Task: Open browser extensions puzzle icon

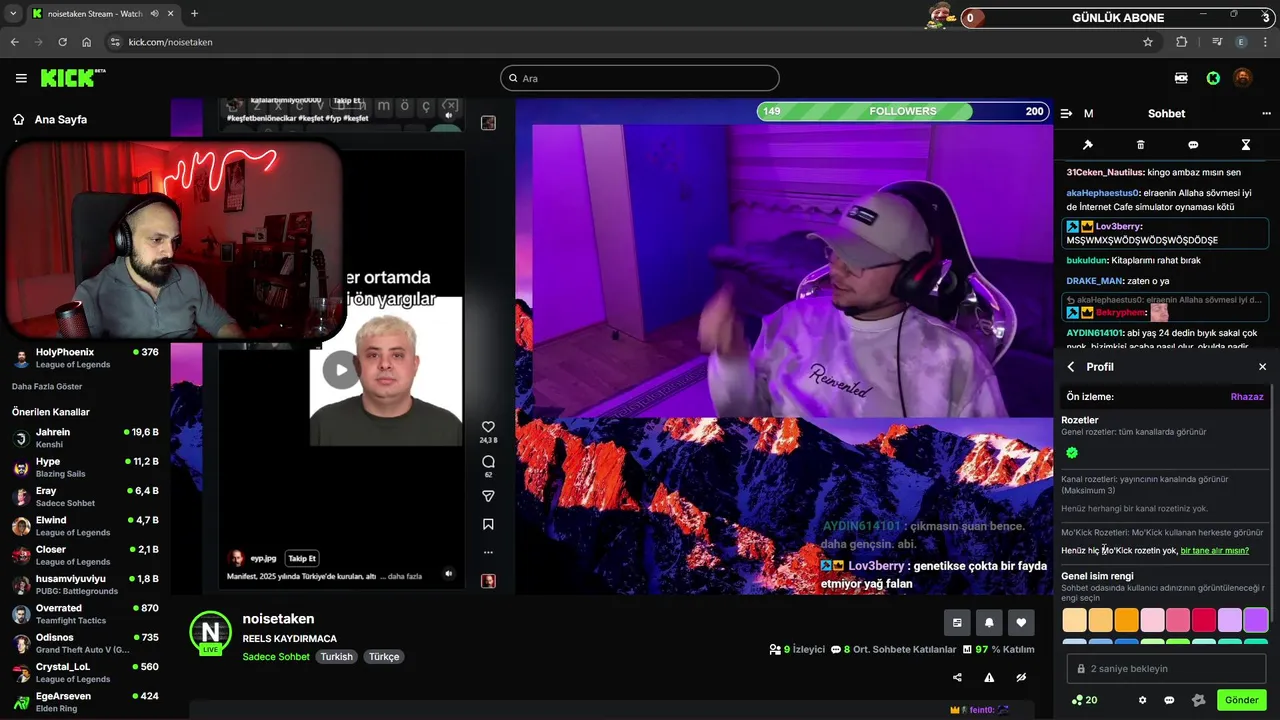Action: click(1182, 42)
